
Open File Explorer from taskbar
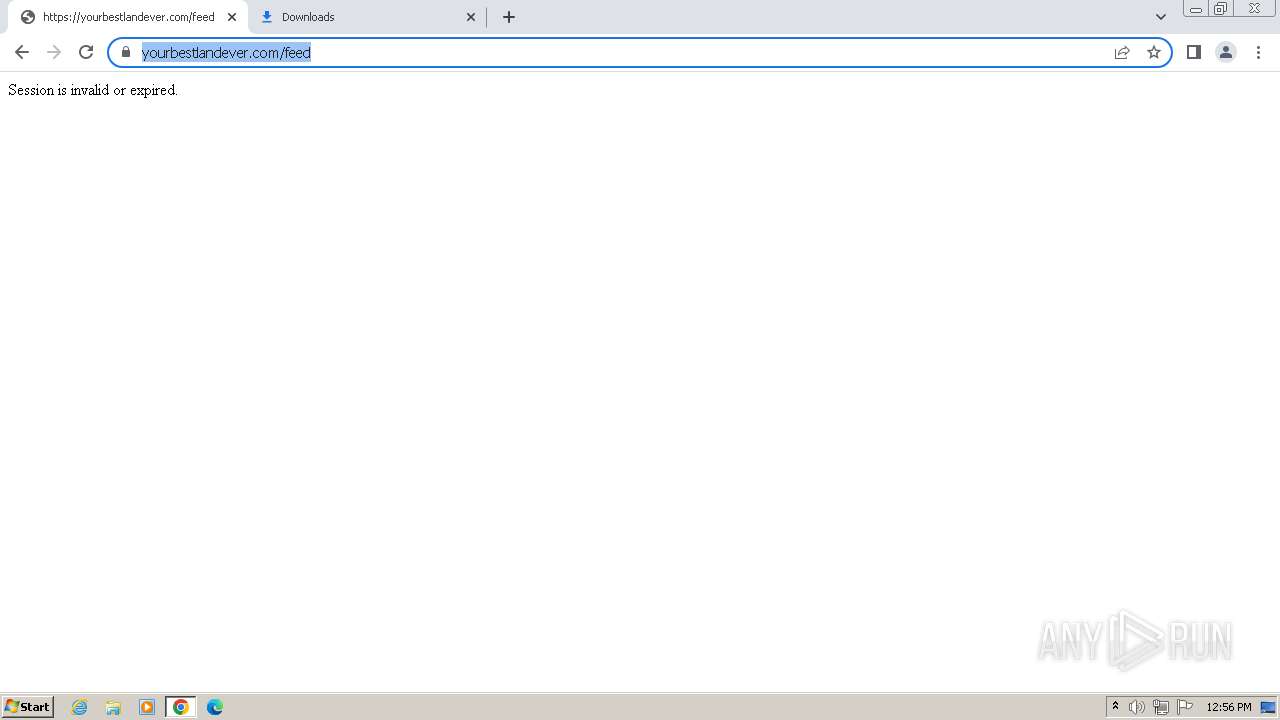coord(113,707)
